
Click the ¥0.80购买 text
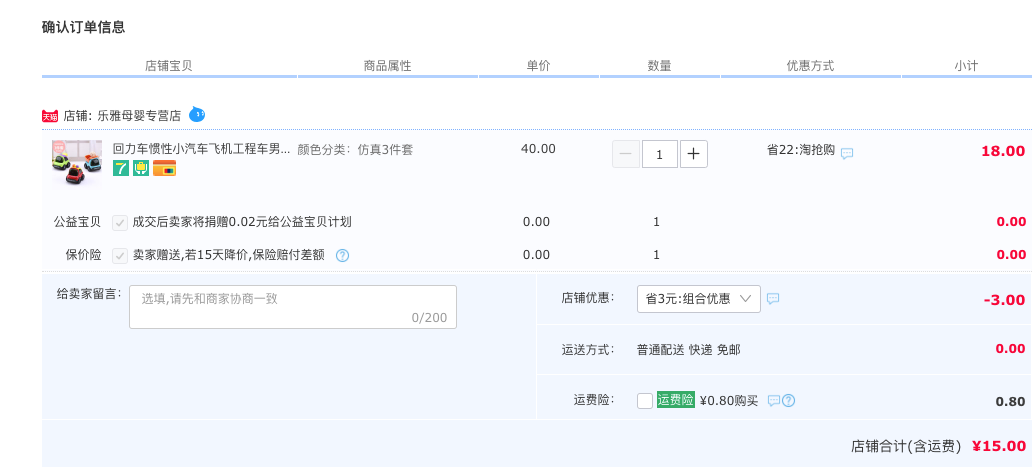pos(729,400)
